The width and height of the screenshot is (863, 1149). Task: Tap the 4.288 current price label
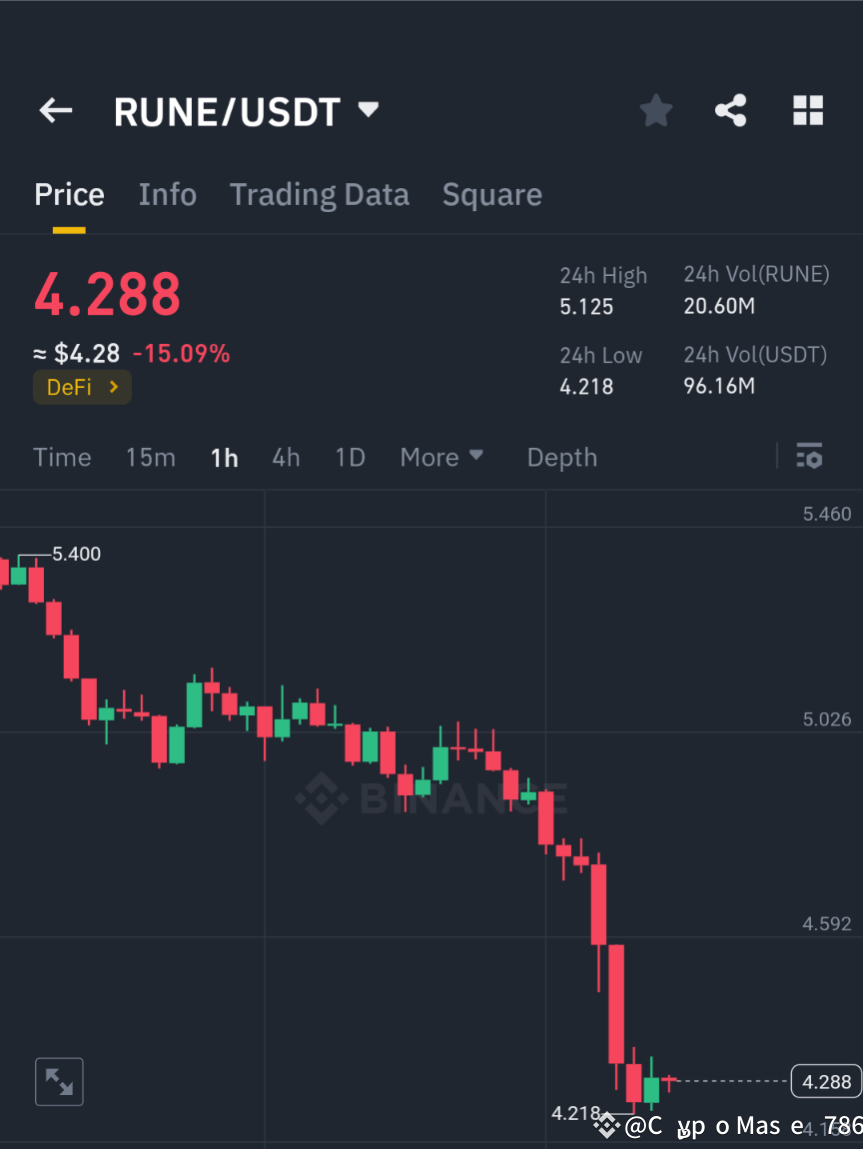tap(825, 1081)
